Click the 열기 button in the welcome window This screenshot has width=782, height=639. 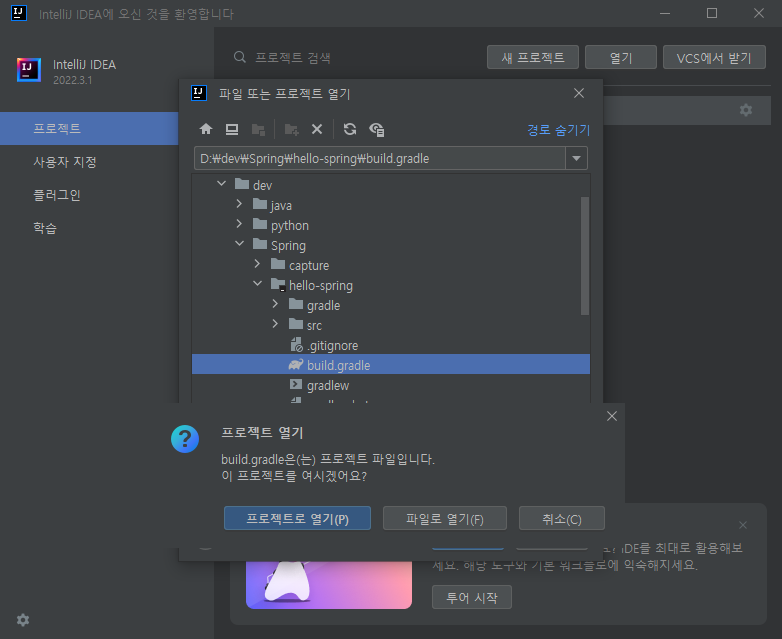[621, 57]
